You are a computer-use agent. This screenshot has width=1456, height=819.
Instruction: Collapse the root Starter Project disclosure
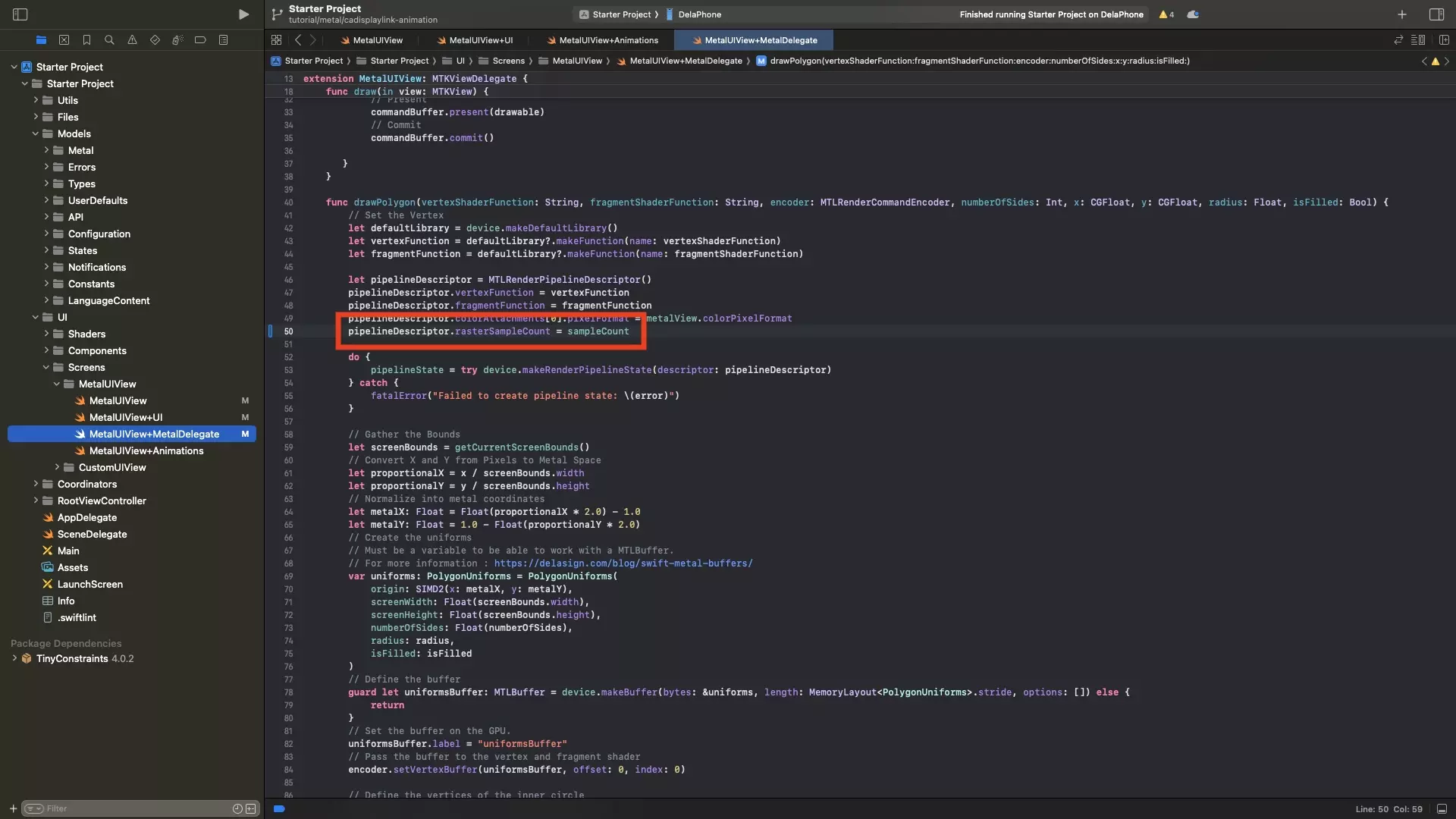14,67
